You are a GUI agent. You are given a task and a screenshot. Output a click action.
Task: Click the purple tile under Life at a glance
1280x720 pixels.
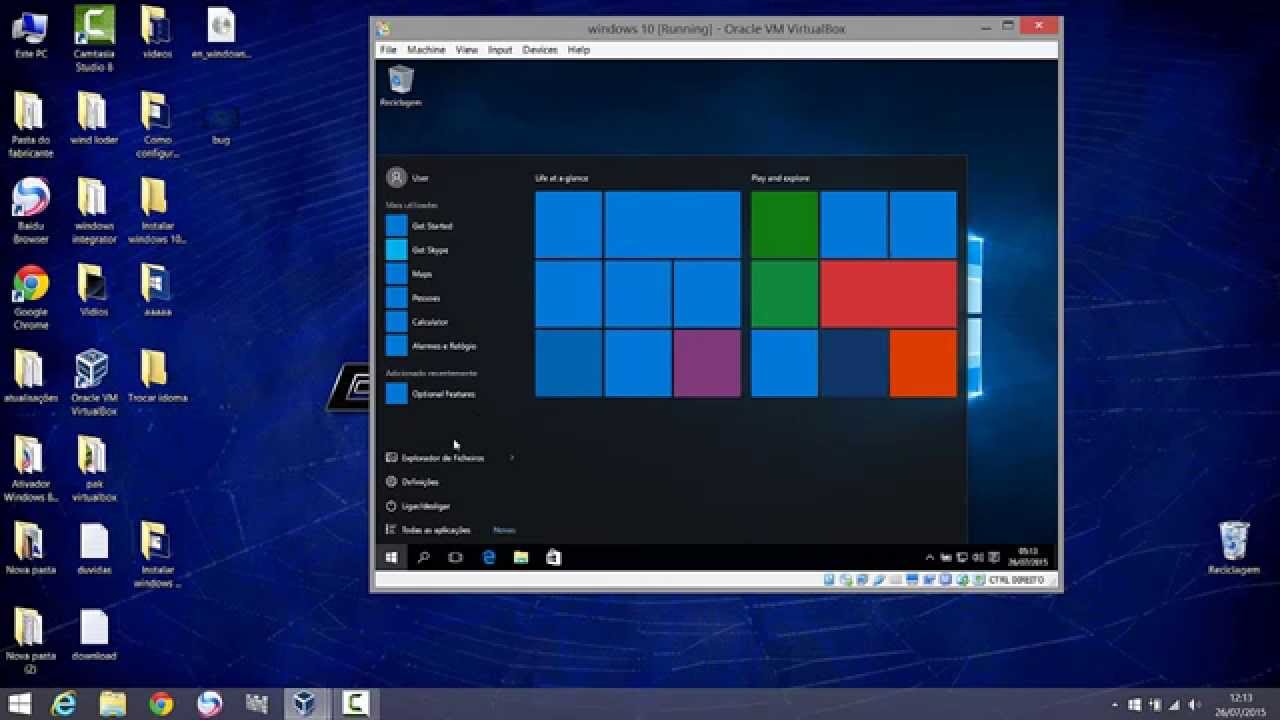pyautogui.click(x=707, y=364)
